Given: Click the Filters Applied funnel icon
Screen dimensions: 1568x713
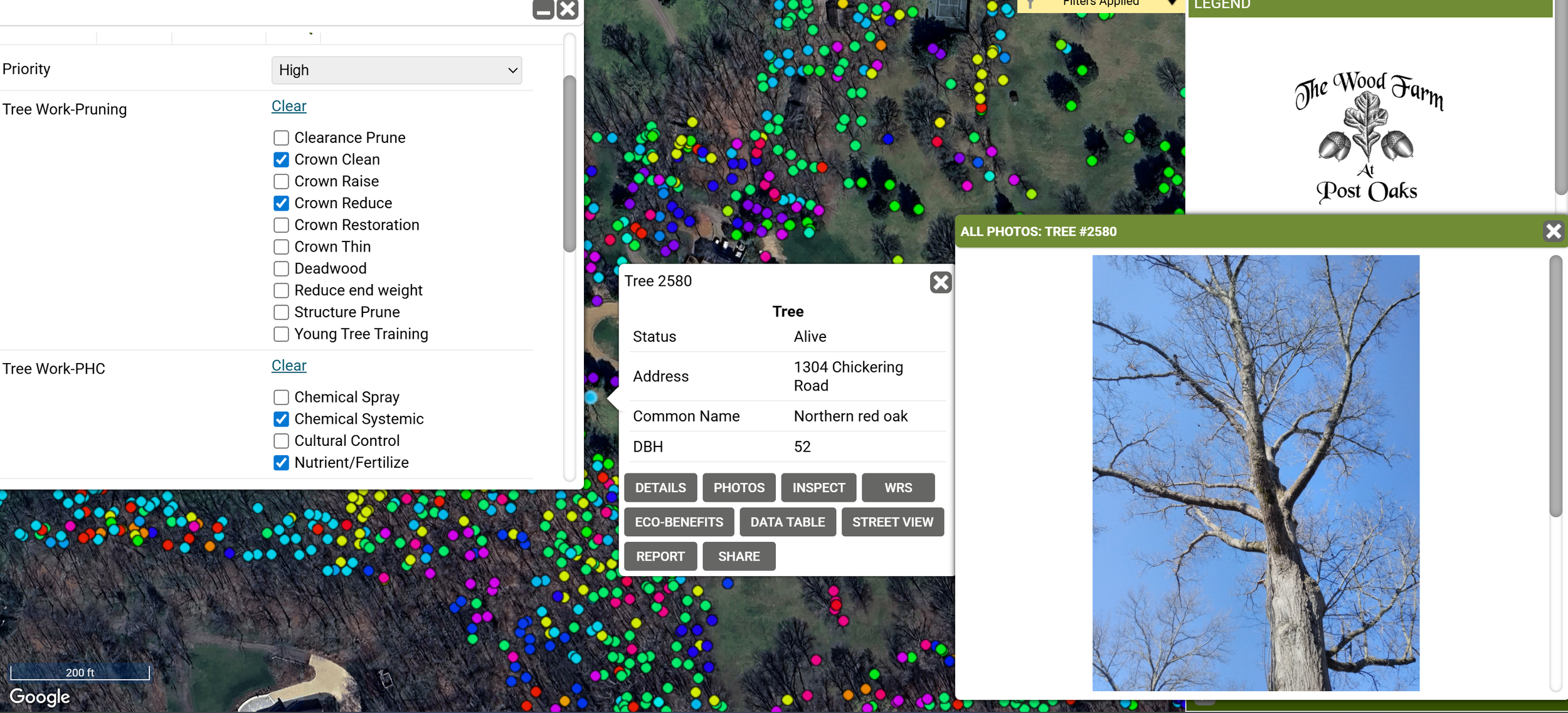Looking at the screenshot, I should 1030,4.
